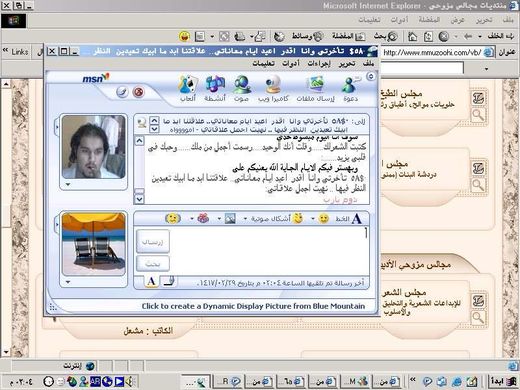Click the send (إرسال) button
Image resolution: width=520 pixels, height=390 pixels.
click(153, 241)
